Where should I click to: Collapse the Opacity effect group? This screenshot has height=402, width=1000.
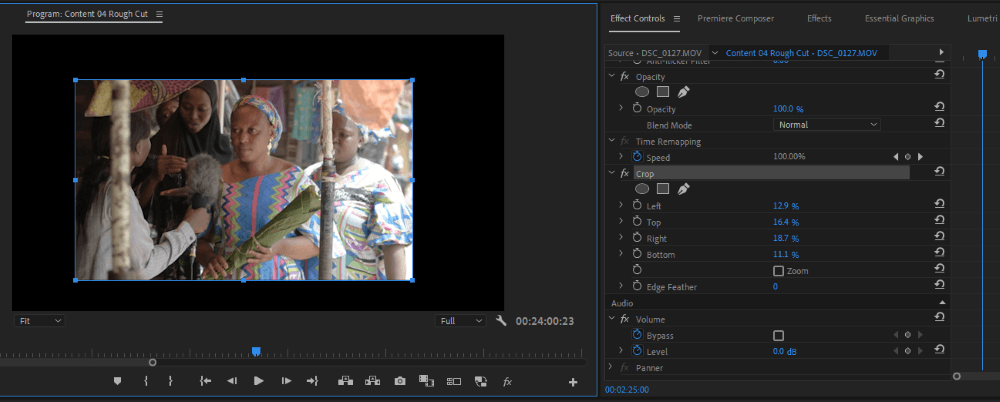click(612, 77)
